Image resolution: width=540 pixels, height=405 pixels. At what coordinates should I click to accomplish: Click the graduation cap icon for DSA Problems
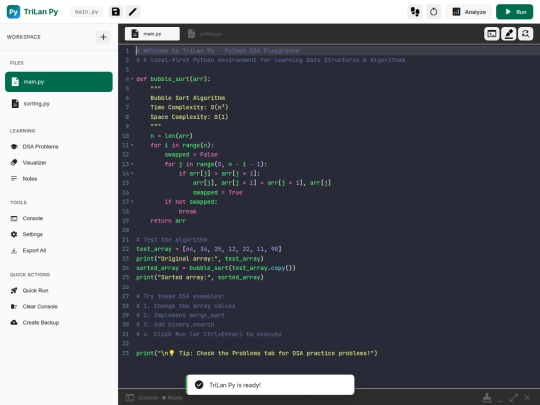[14, 147]
